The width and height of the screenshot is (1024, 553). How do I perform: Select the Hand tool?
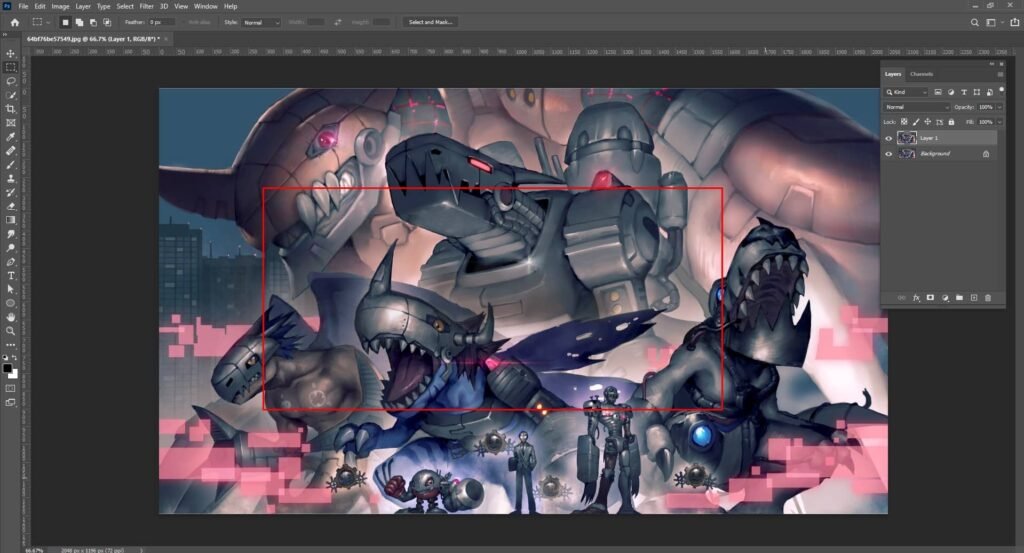click(x=10, y=317)
